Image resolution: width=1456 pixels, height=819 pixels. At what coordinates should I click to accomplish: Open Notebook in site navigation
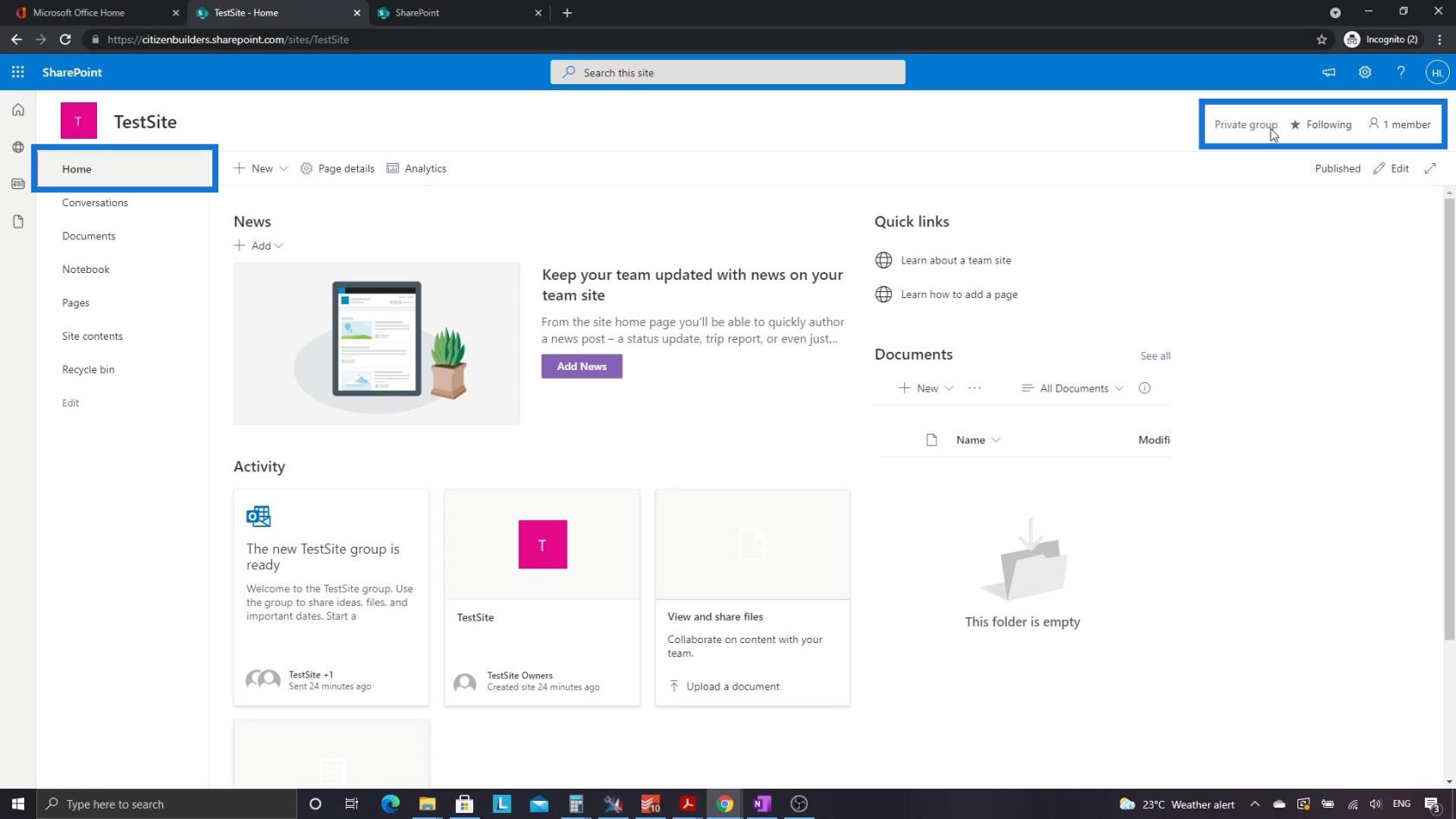click(86, 270)
